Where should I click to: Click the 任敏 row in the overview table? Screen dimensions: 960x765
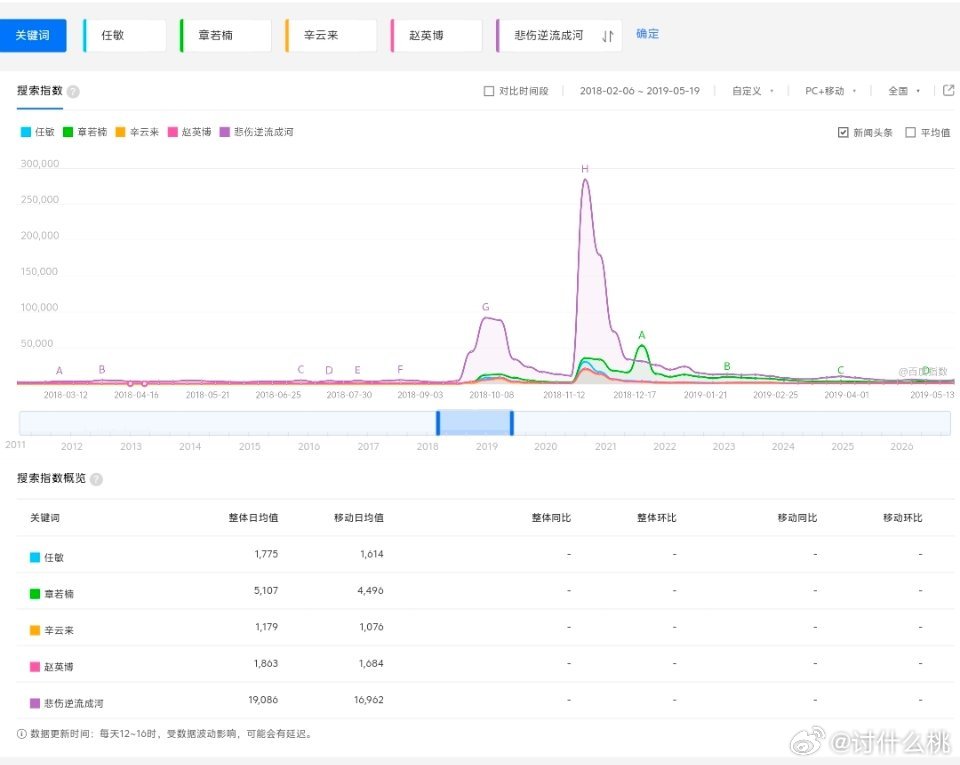coord(485,554)
